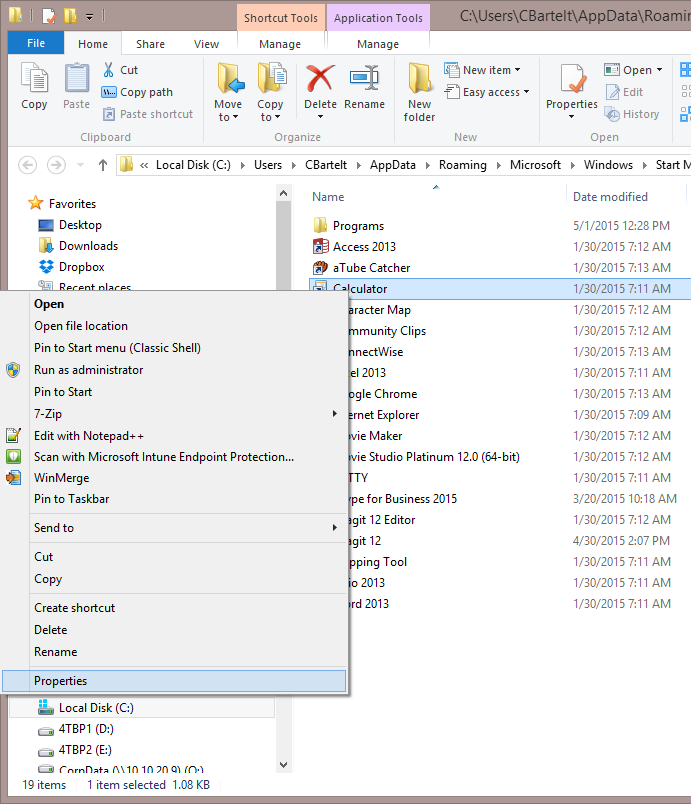Open Desktop in Favorites
This screenshot has width=691, height=804.
click(80, 225)
